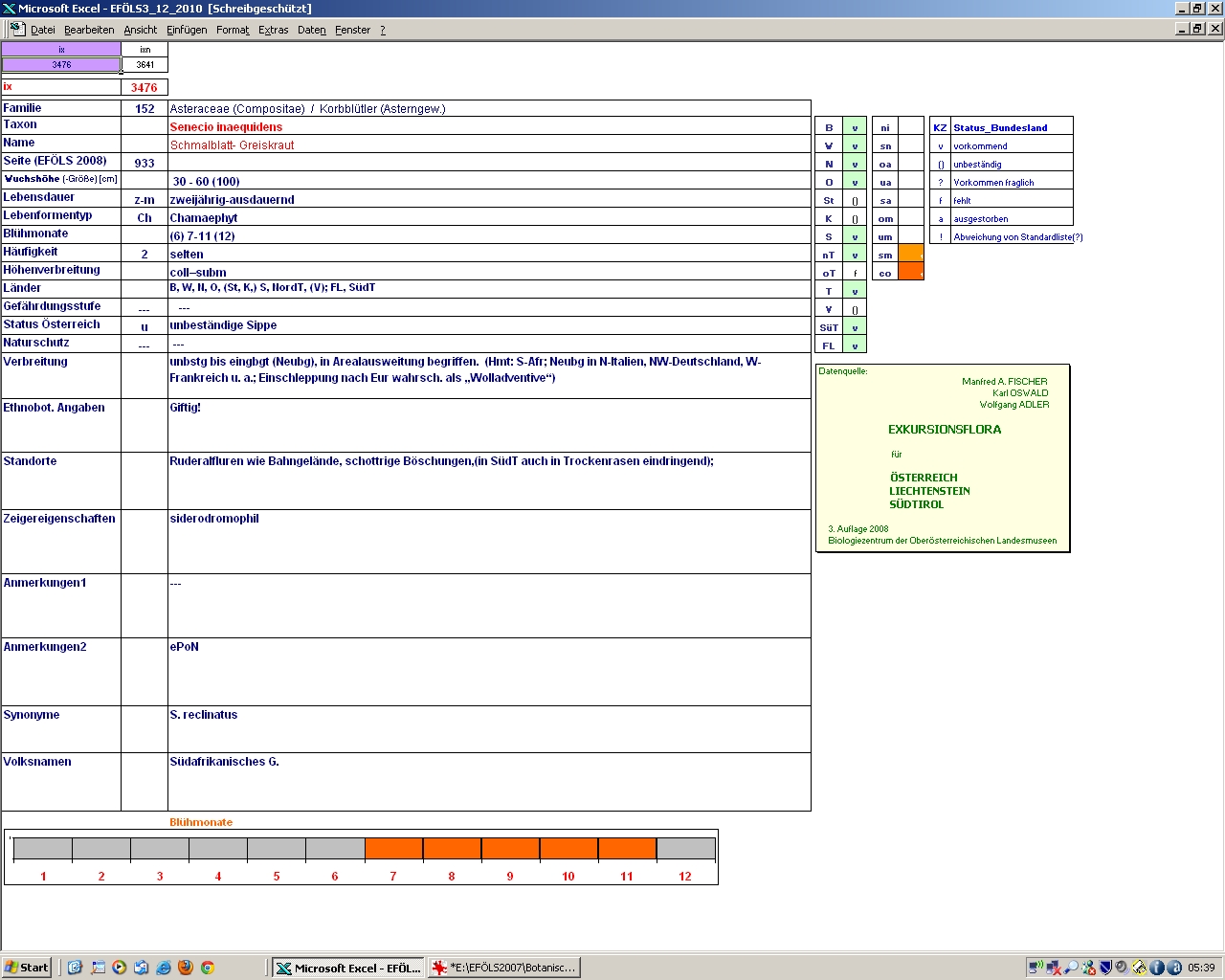Click the Volksnamen value Südafrikanisches G.
The image size is (1225, 980).
click(x=224, y=761)
